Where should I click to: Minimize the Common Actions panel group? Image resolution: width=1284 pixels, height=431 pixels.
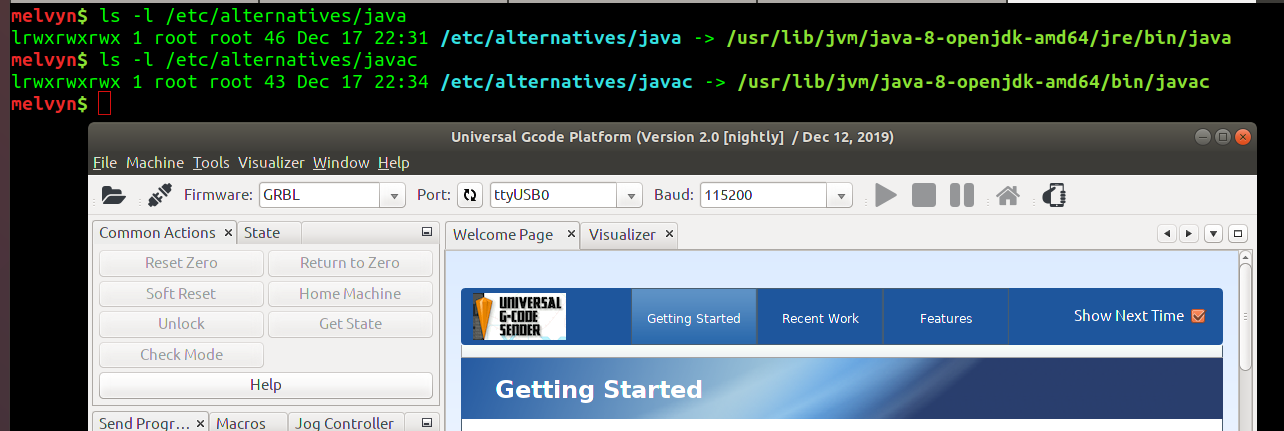coord(427,232)
